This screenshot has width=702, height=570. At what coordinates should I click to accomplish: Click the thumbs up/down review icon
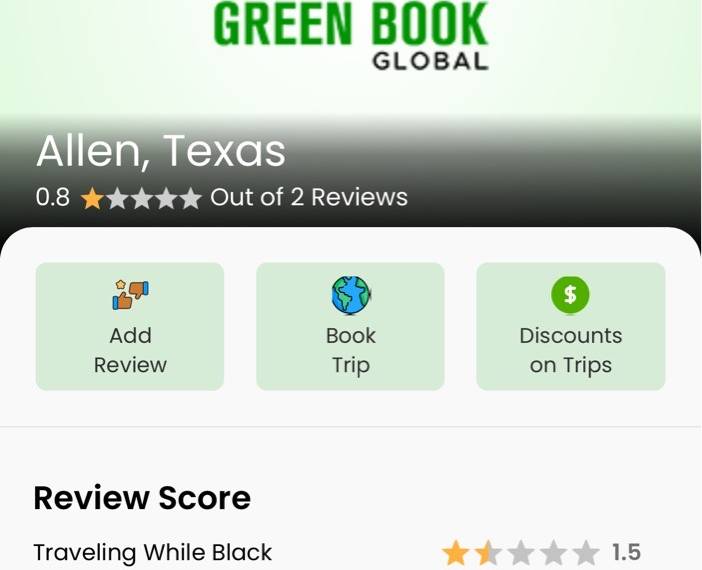pos(130,294)
